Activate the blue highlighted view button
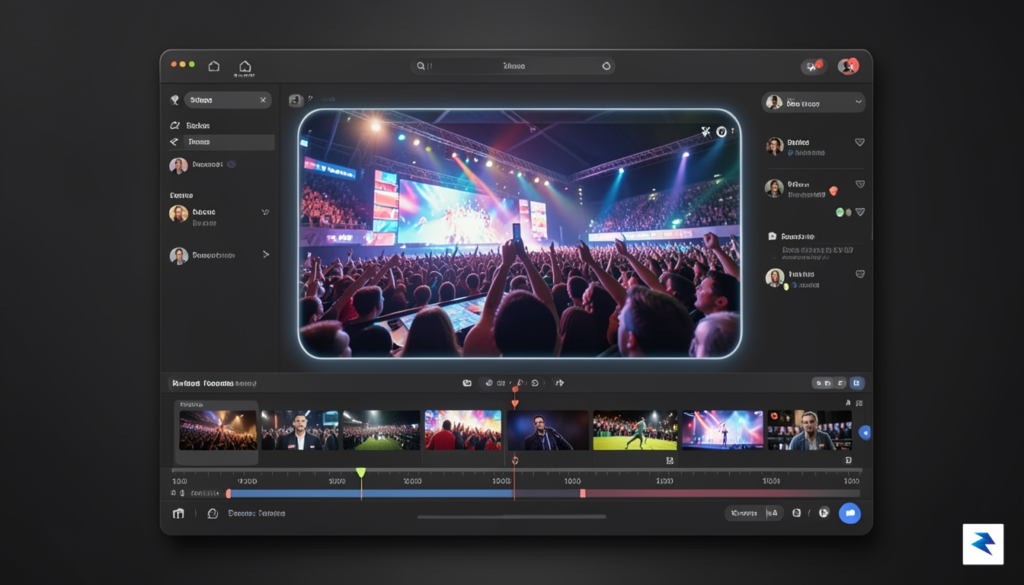 click(x=857, y=383)
